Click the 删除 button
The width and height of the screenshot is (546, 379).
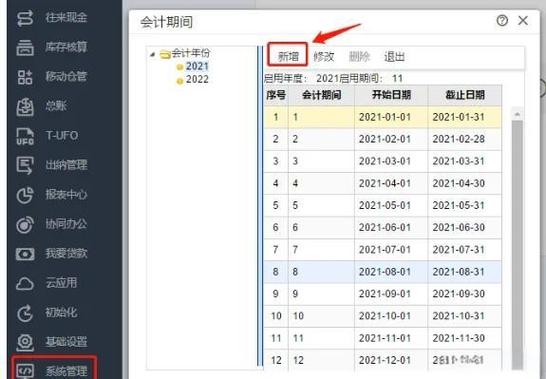click(359, 56)
